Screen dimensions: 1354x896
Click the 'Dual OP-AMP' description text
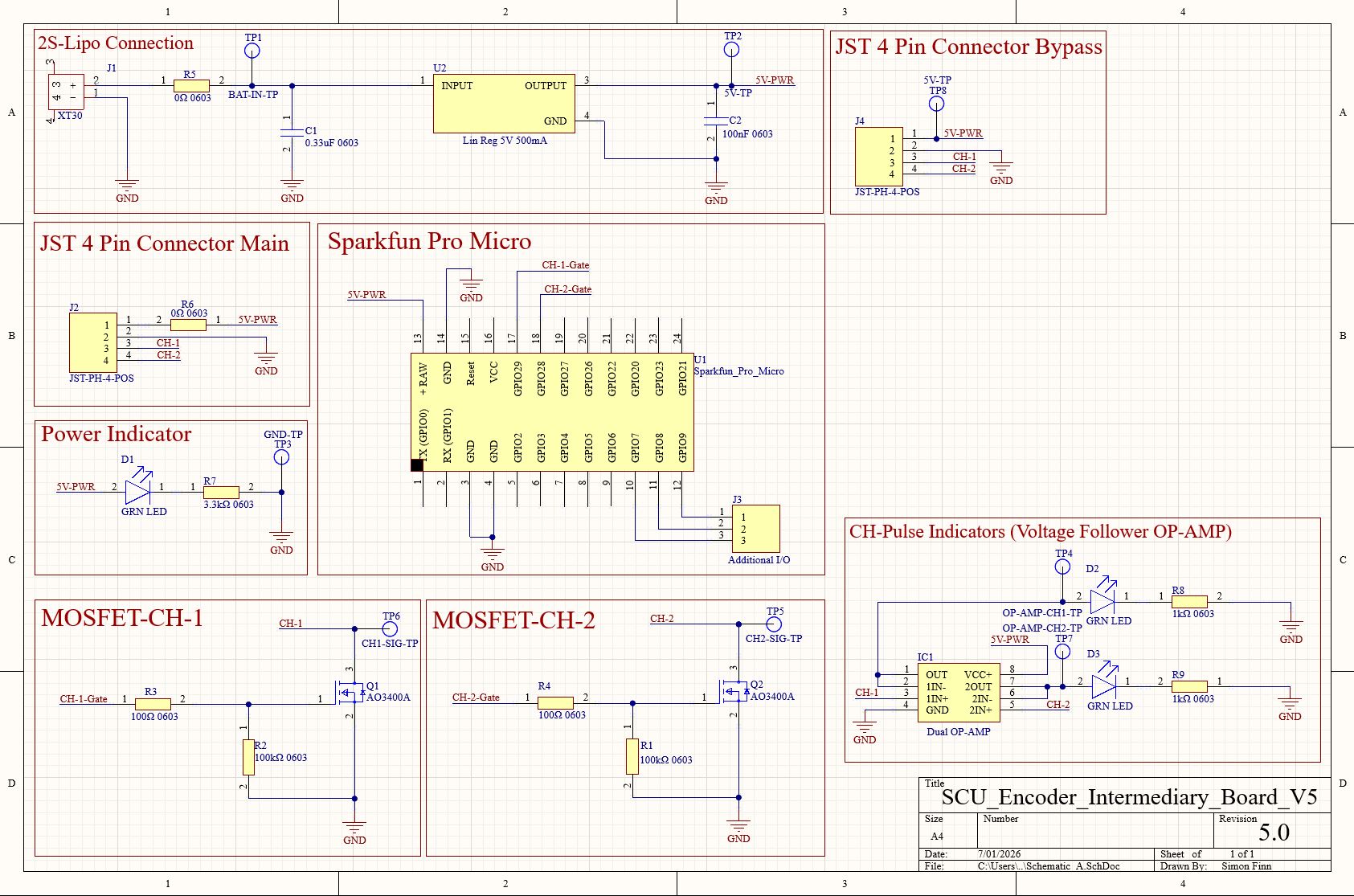[959, 732]
